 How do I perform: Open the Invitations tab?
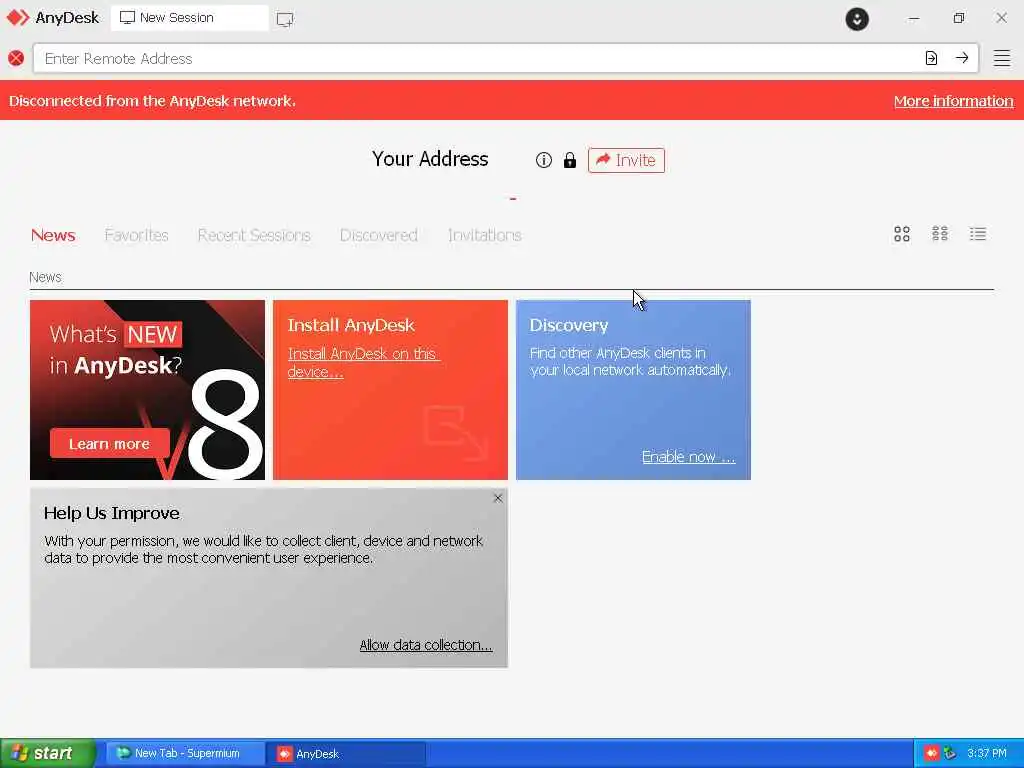tap(485, 235)
